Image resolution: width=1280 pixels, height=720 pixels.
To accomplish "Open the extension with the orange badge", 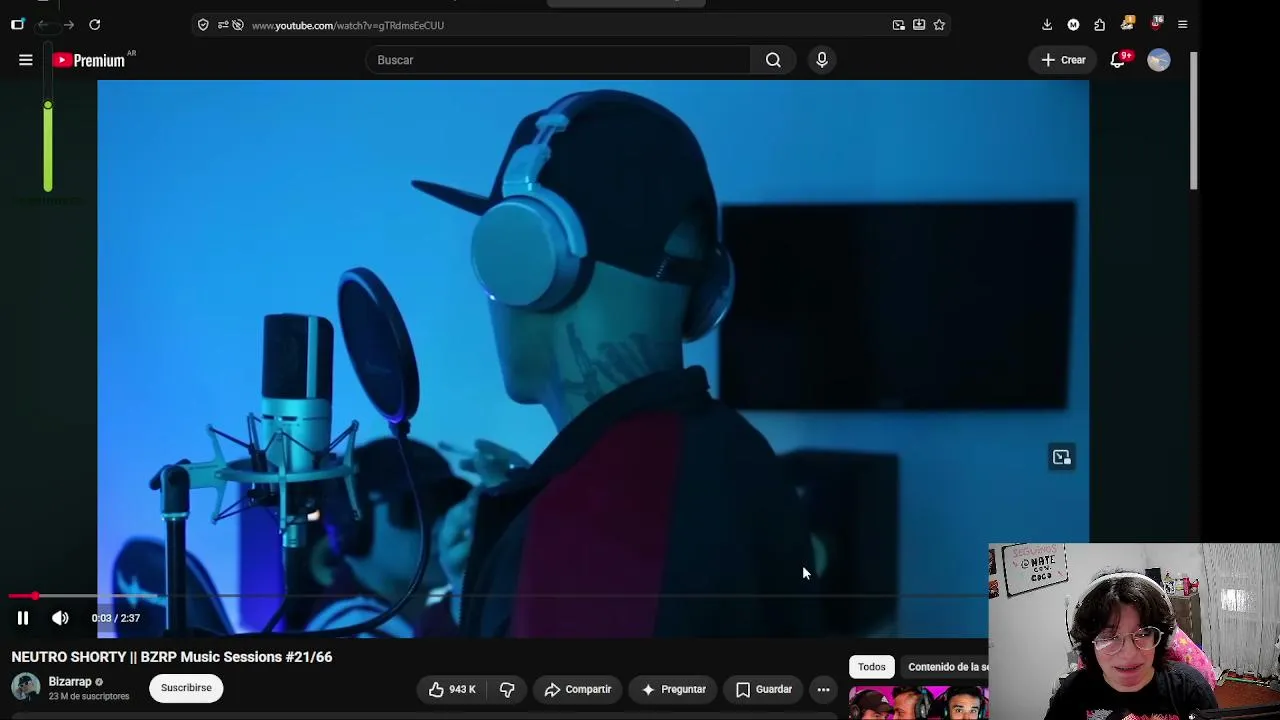I will coord(1128,24).
